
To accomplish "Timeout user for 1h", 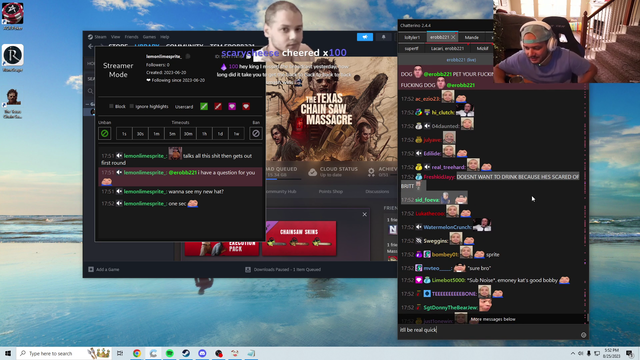I will [204, 133].
